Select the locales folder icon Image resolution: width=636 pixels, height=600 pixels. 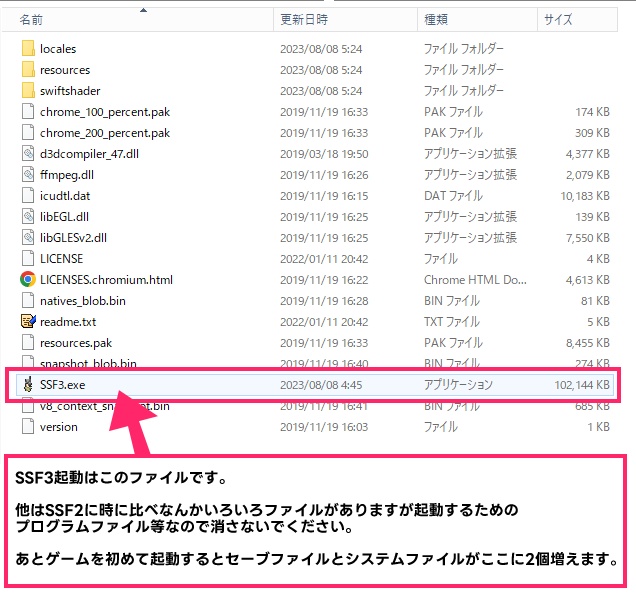tap(28, 49)
